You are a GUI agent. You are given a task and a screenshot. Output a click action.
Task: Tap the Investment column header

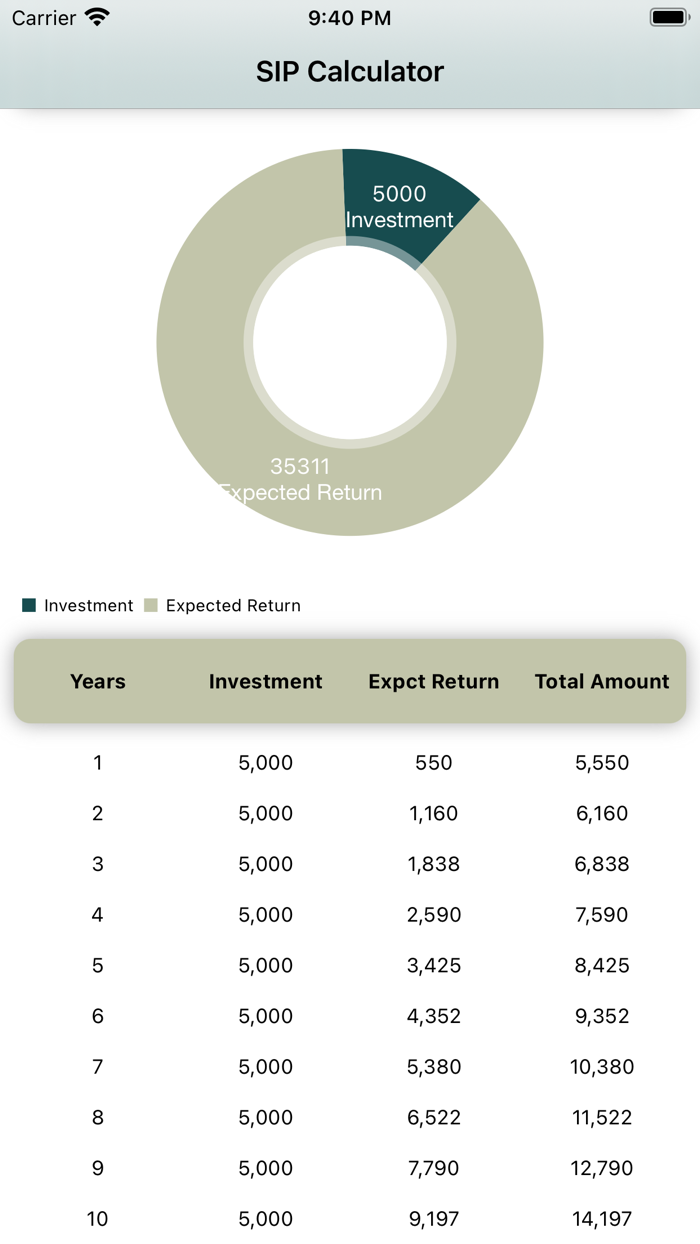point(265,681)
